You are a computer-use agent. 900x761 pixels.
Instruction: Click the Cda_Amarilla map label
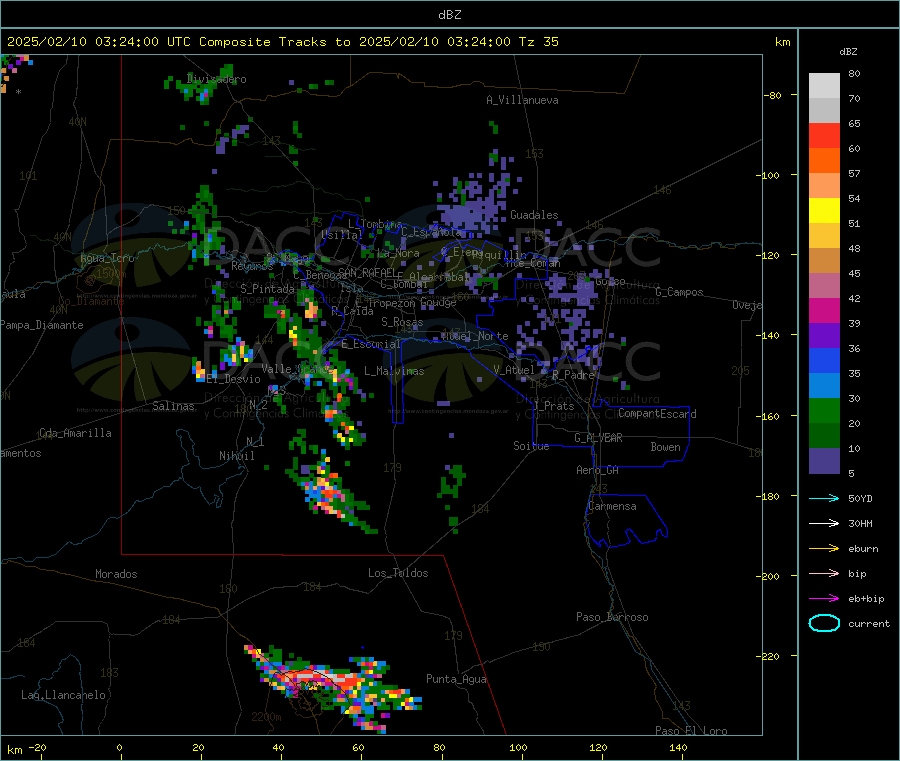coord(75,433)
